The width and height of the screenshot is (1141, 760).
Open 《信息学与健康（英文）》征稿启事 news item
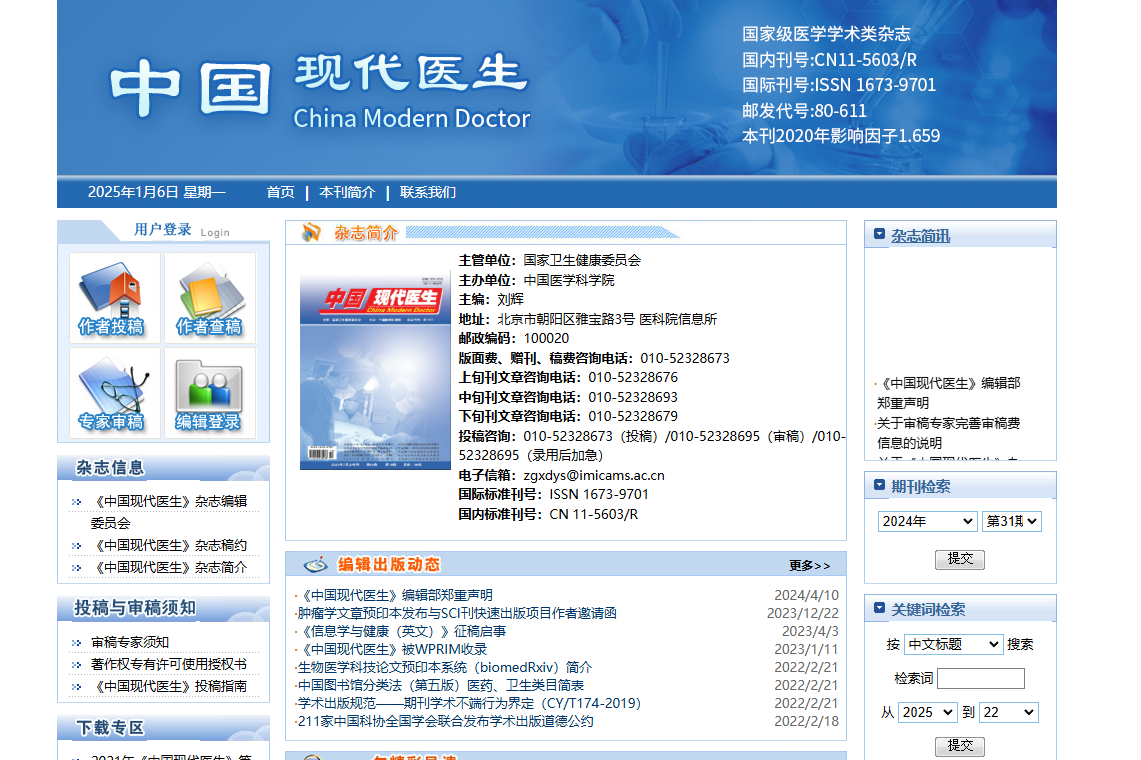coord(402,631)
